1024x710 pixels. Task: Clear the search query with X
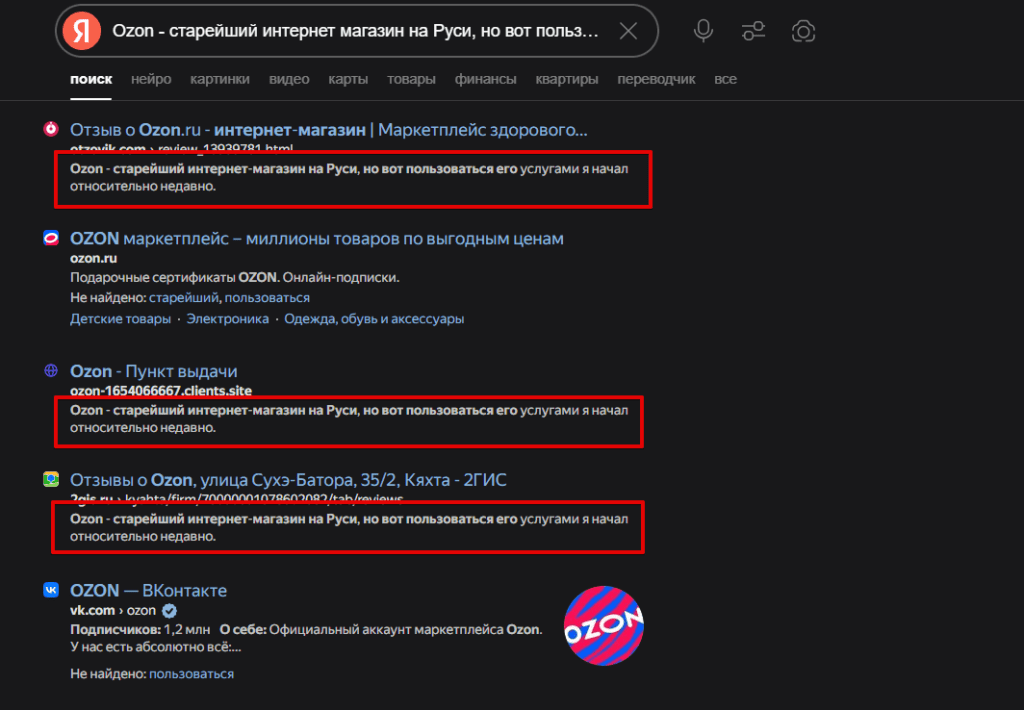coord(628,31)
